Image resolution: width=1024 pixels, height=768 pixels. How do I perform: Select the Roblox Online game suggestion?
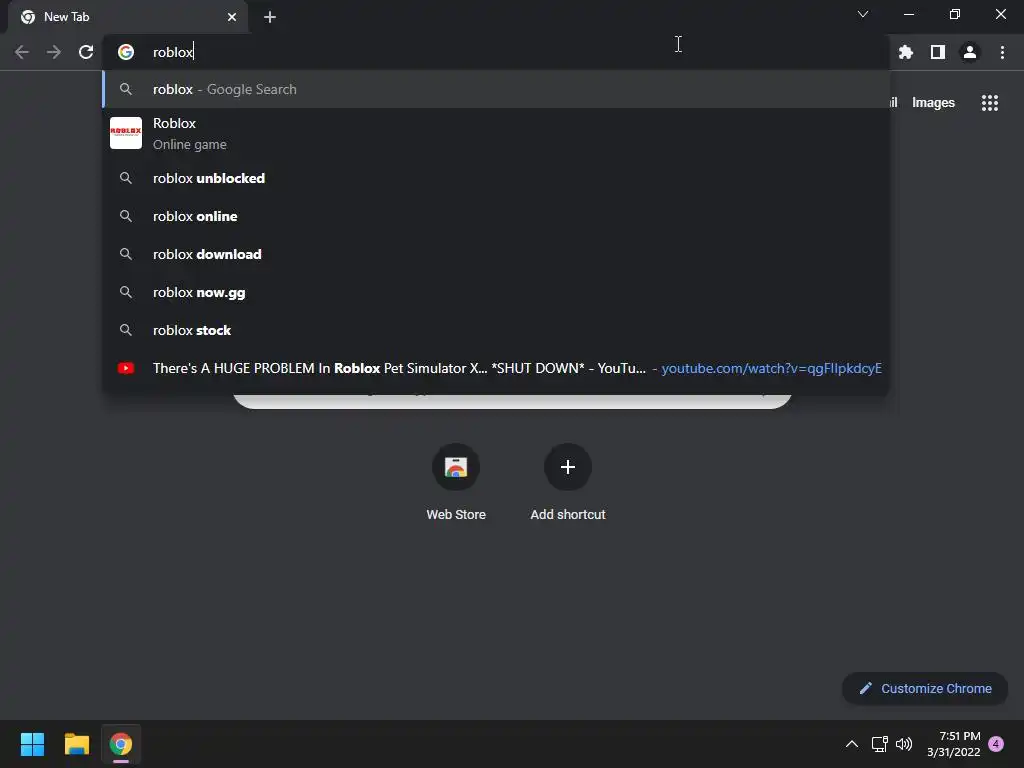(496, 133)
